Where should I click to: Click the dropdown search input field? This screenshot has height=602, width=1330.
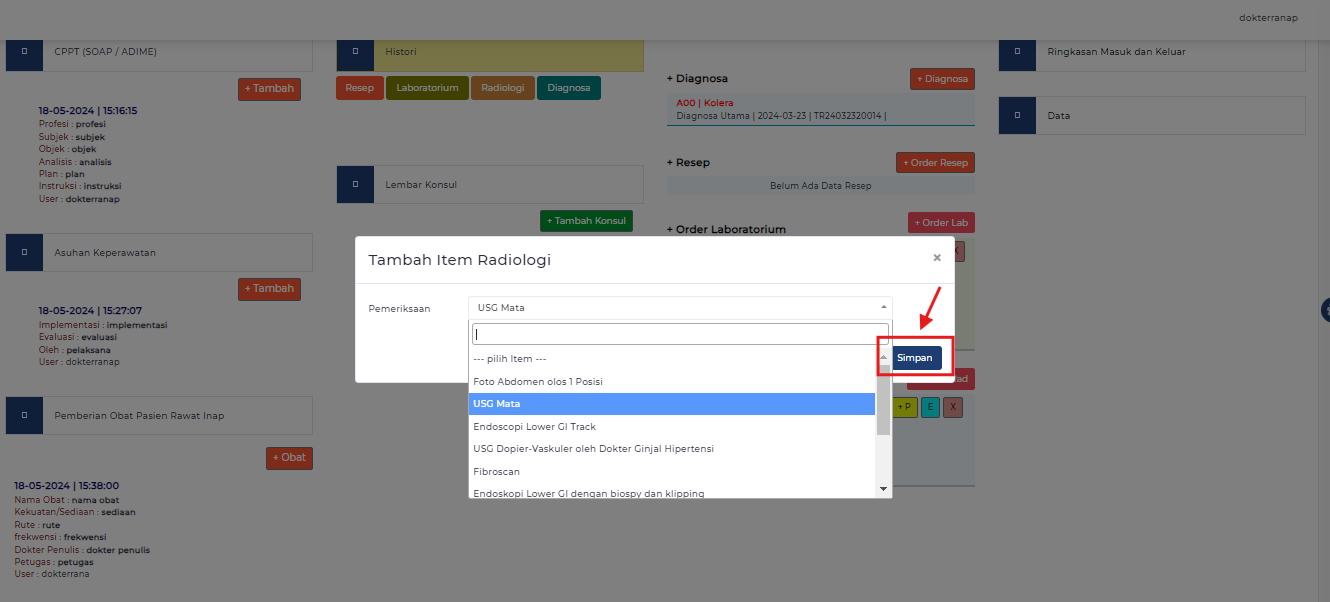coord(680,334)
